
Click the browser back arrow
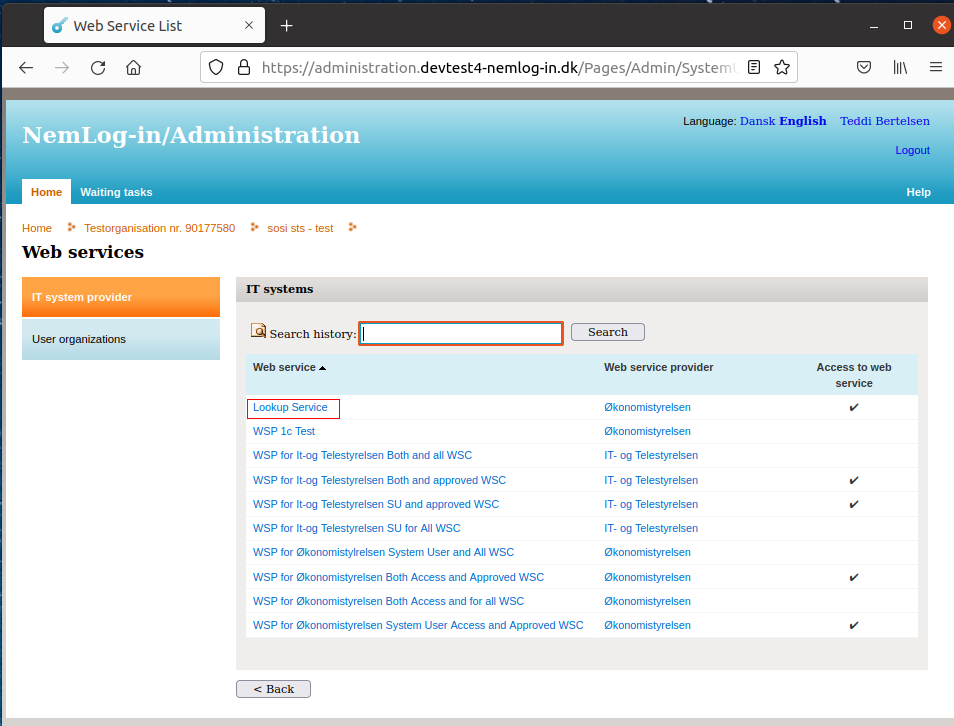[x=26, y=68]
